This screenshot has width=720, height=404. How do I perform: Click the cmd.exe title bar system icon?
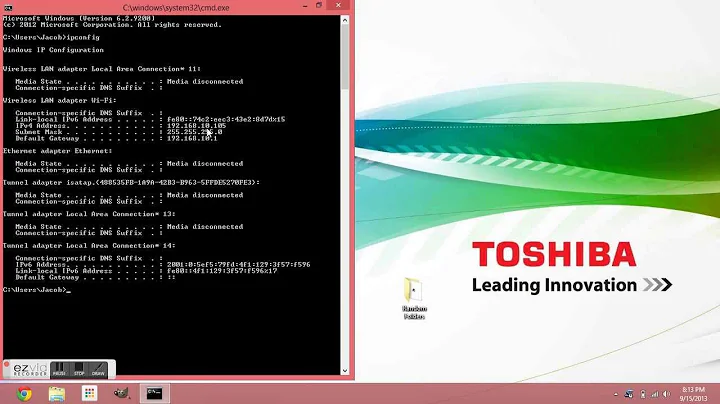(8, 7)
